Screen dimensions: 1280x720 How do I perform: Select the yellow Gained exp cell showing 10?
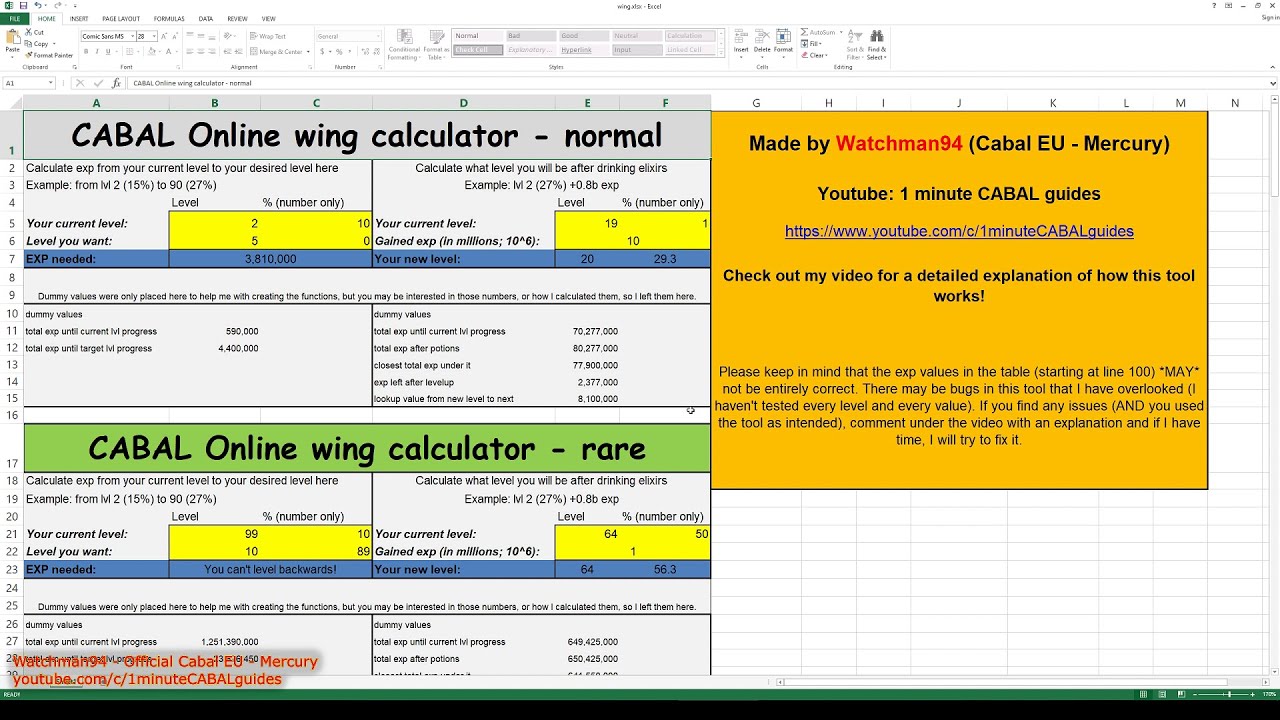click(x=632, y=241)
